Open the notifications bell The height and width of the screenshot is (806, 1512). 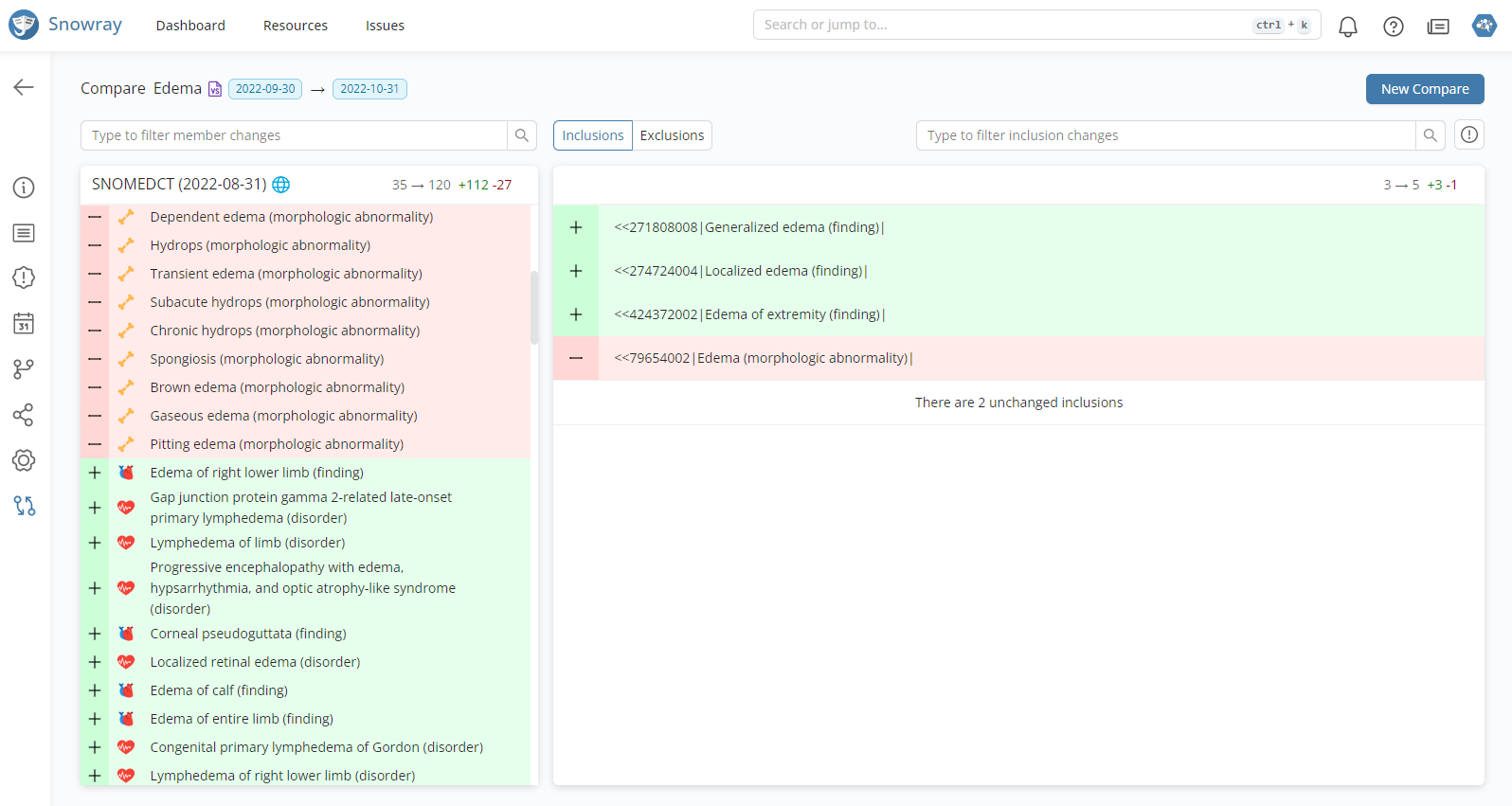coord(1347,27)
